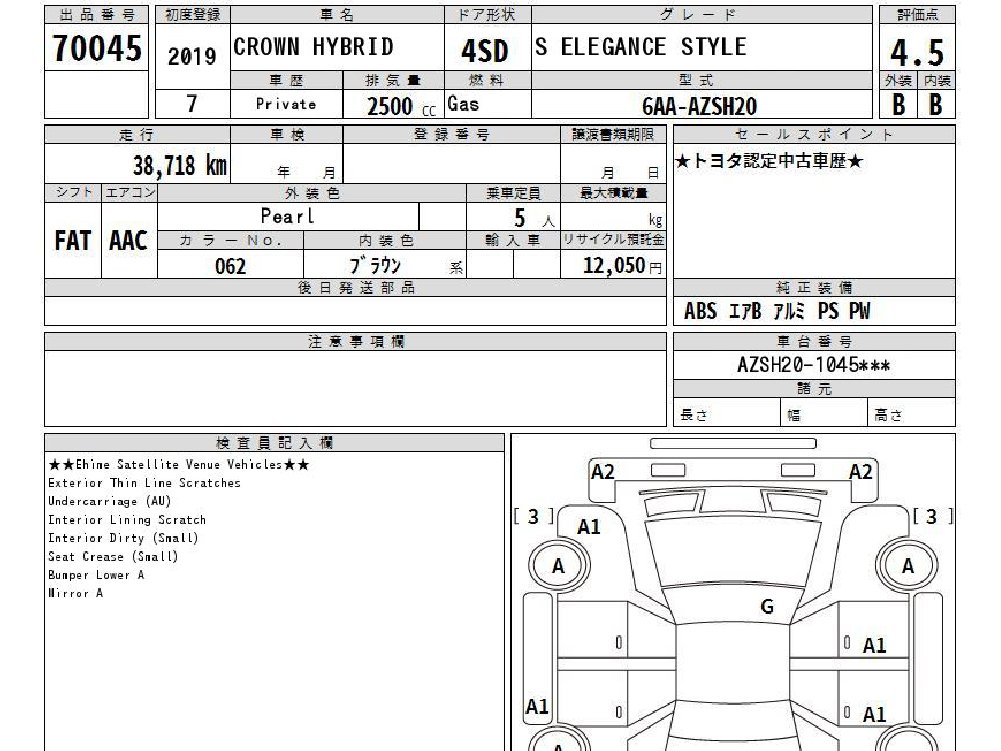Viewport: 1001px width, 751px height.
Task: Click the overall score 4.5
Action: click(x=917, y=52)
